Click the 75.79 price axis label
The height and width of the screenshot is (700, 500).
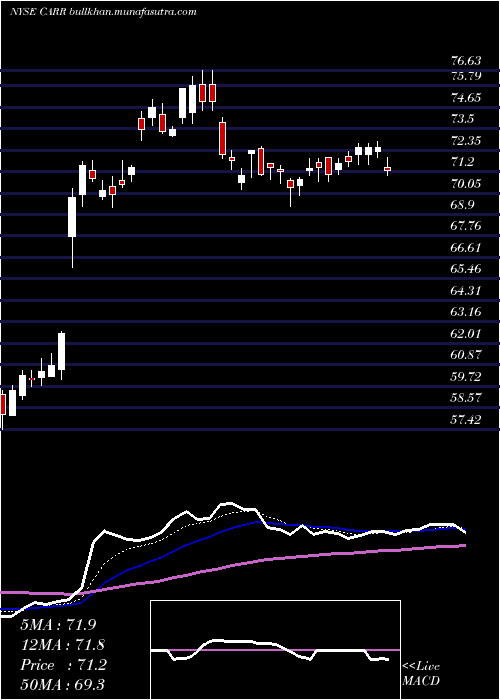(x=467, y=76)
